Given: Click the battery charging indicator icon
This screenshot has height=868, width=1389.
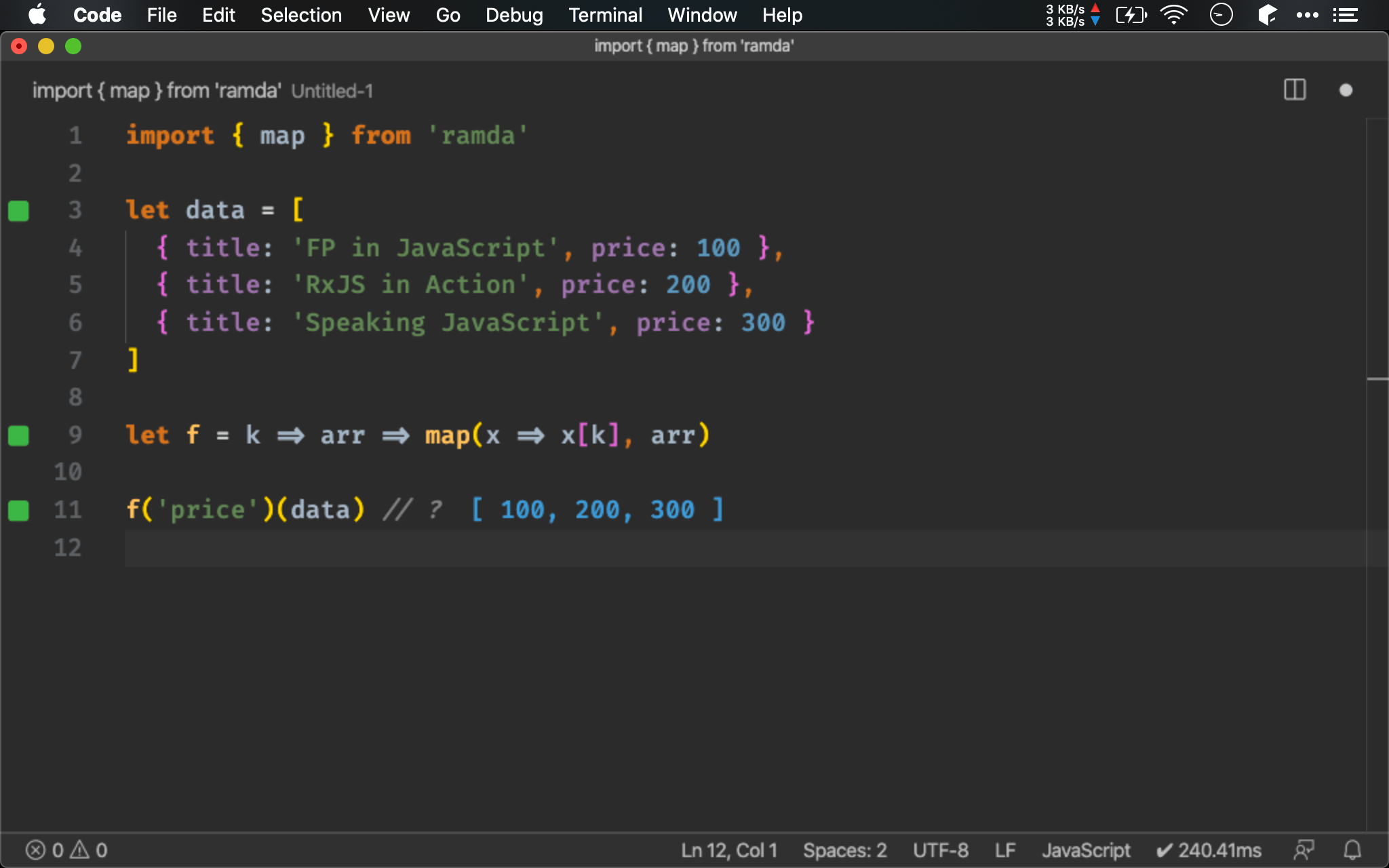Looking at the screenshot, I should pyautogui.click(x=1128, y=15).
